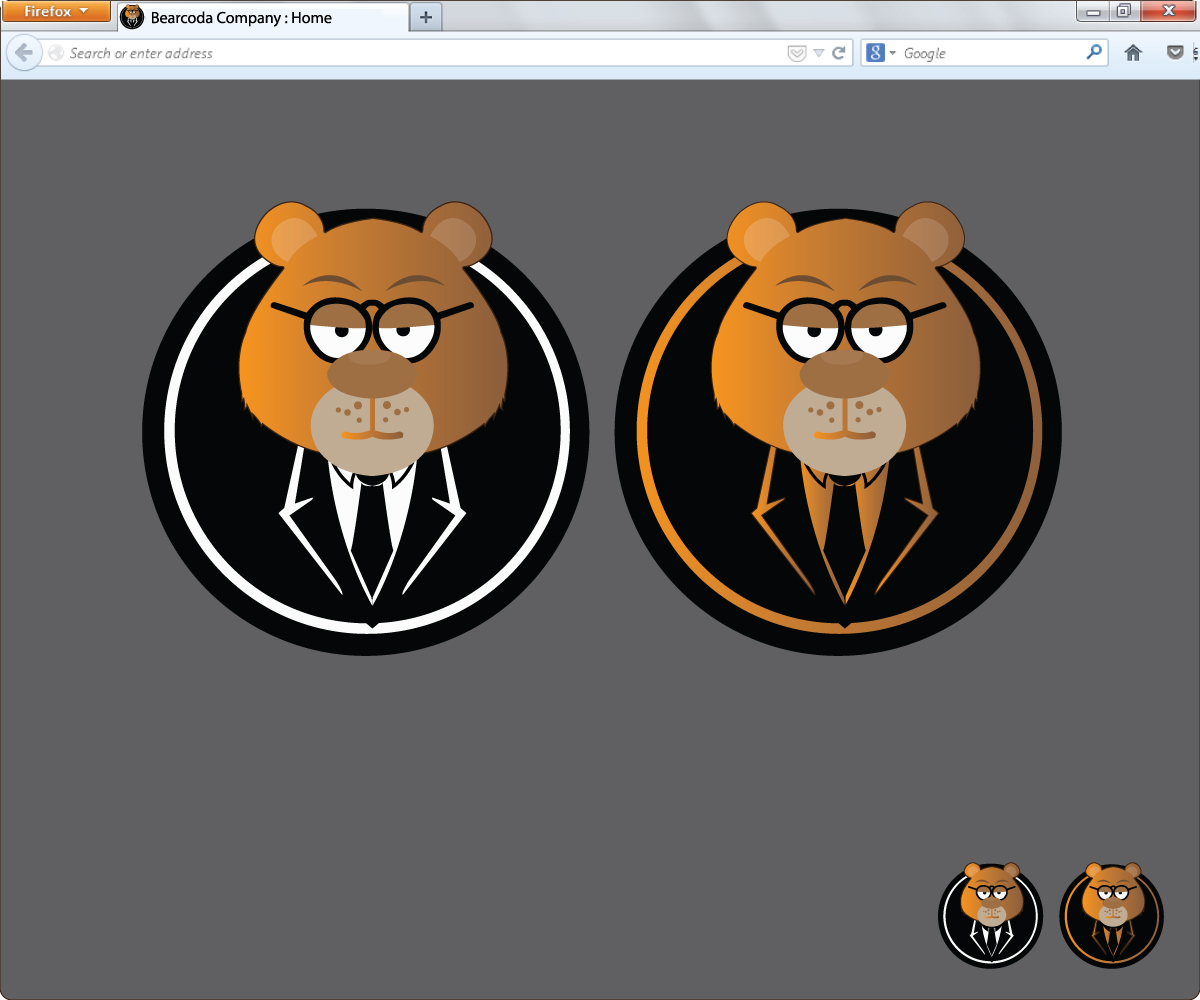Screen dimensions: 1200x1000
Task: Click the bookmark pocket icon beside the address bar
Action: (795, 53)
